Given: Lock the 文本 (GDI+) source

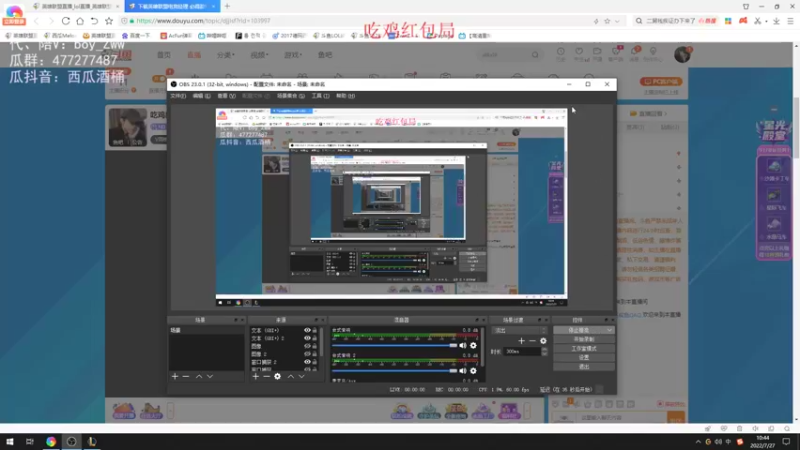Looking at the screenshot, I should pos(315,330).
